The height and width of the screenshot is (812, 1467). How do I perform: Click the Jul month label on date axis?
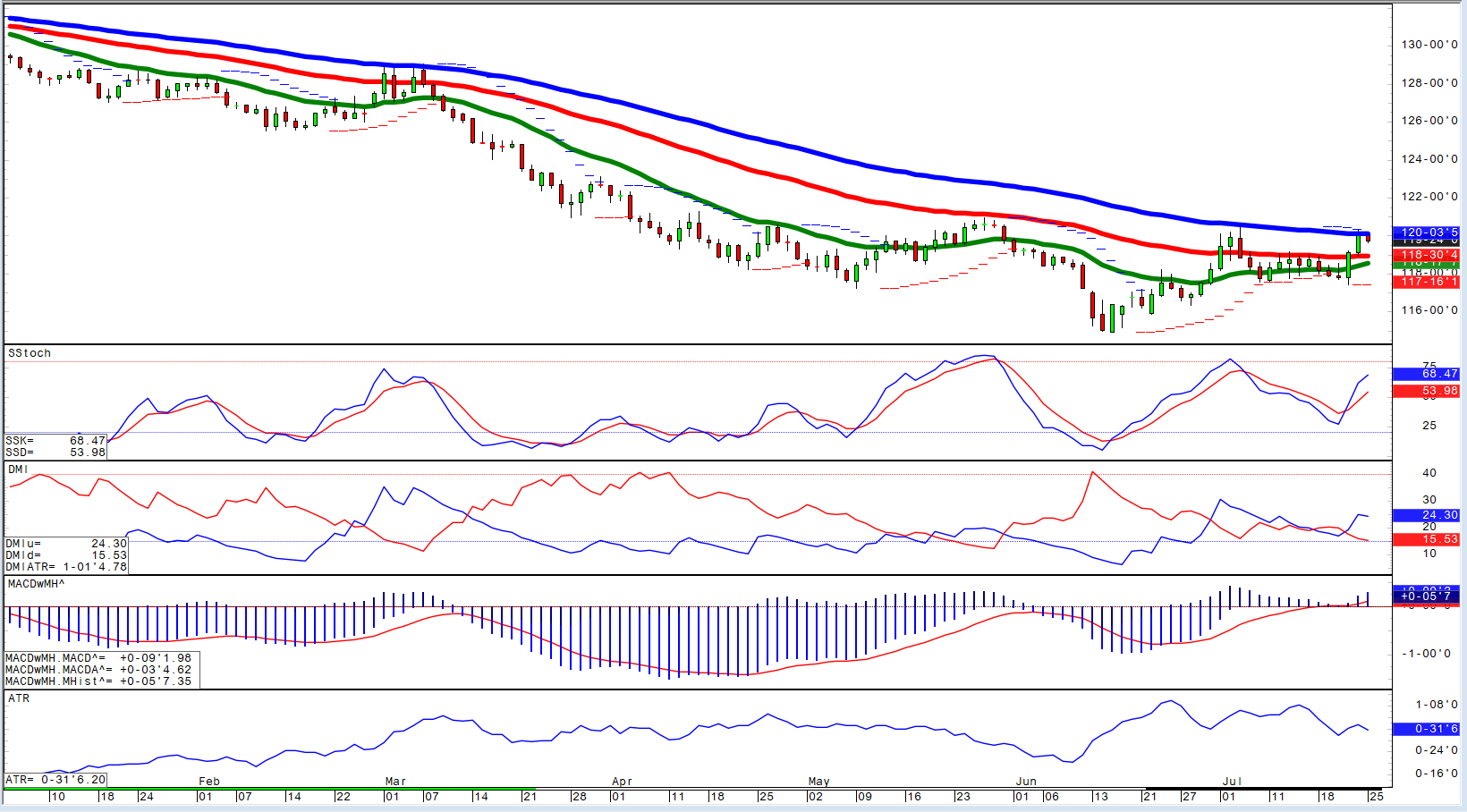[x=1232, y=782]
